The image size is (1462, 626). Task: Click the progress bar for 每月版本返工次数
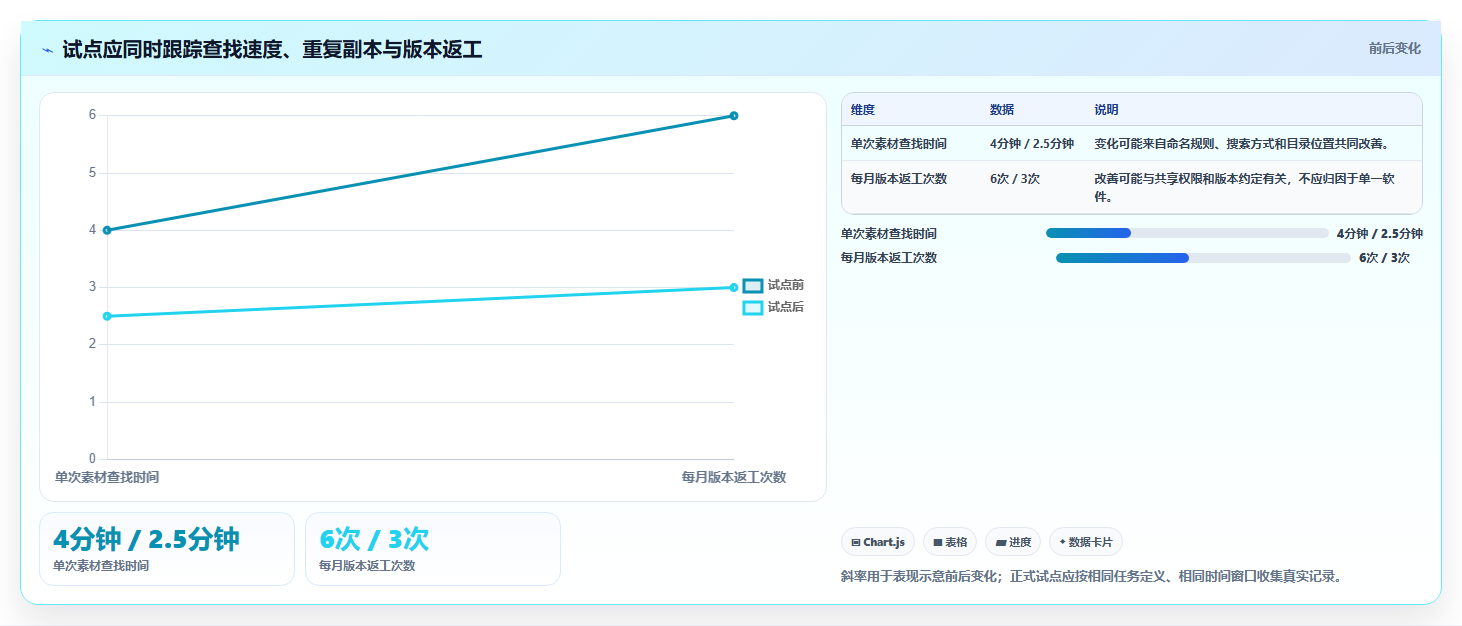1203,258
